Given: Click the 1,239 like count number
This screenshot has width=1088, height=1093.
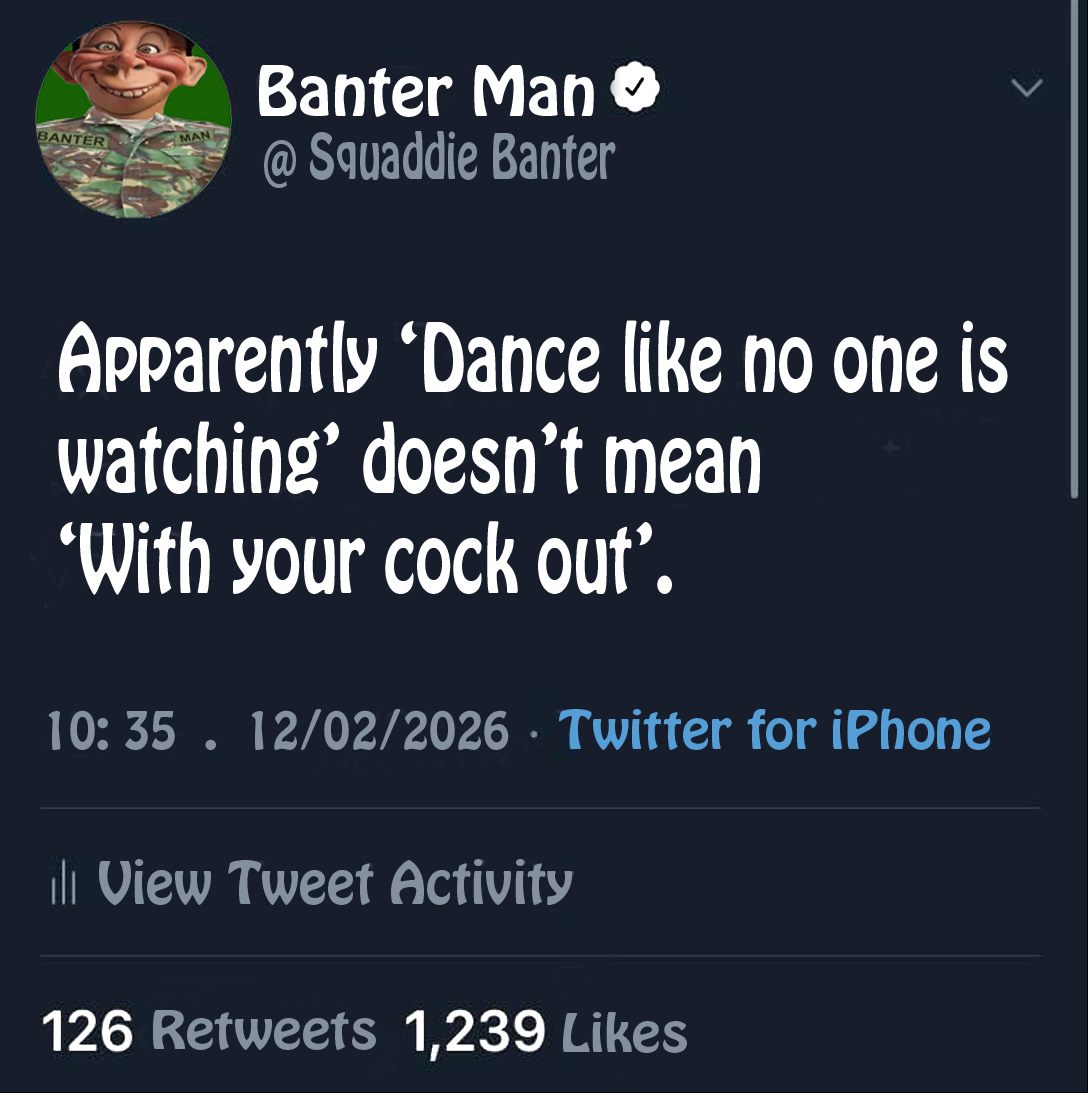Looking at the screenshot, I should point(474,1031).
